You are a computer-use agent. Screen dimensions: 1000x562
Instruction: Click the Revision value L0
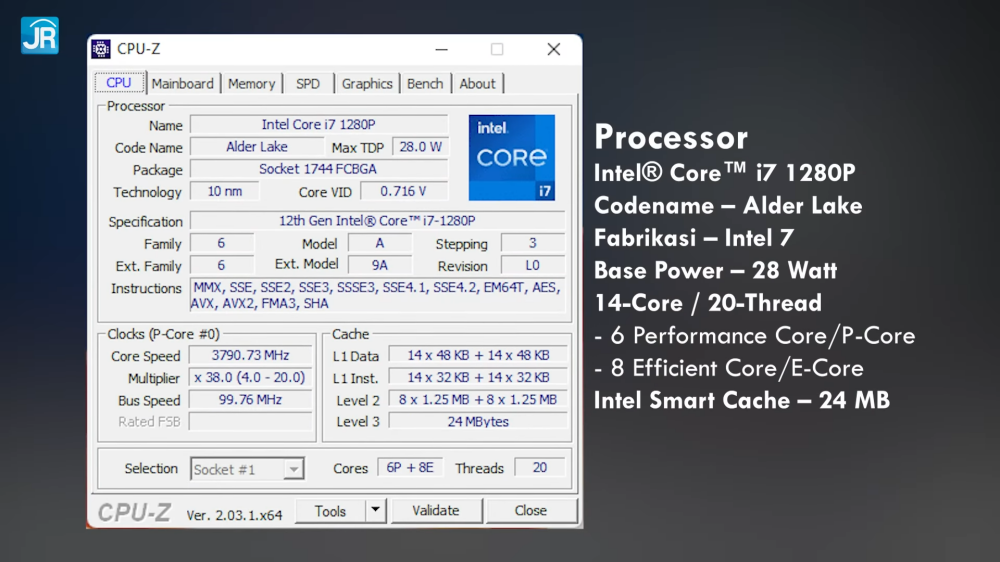pyautogui.click(x=533, y=265)
